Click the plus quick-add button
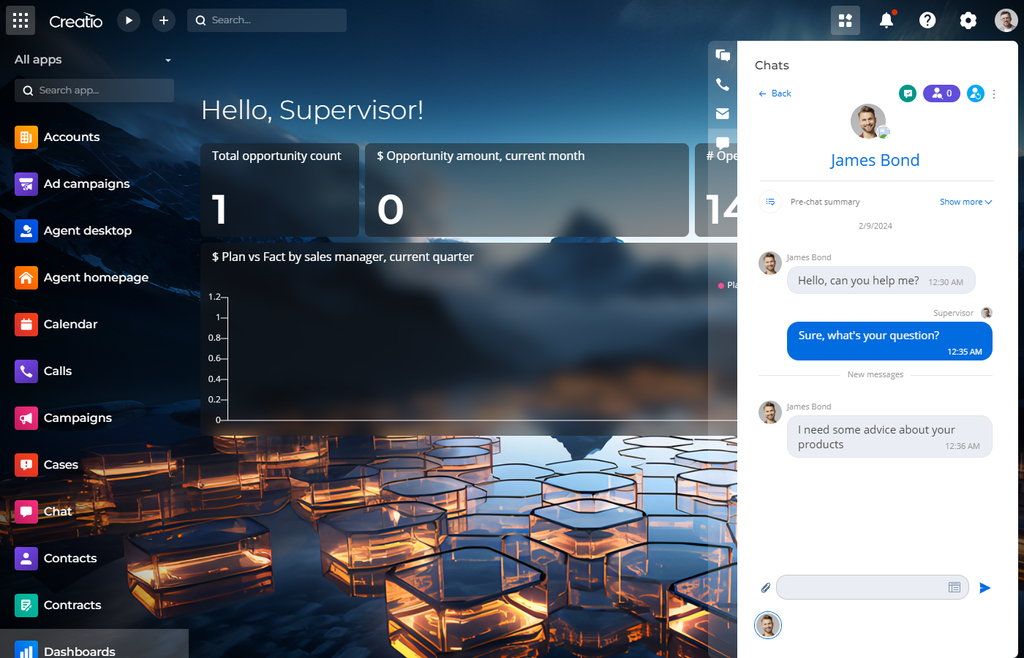Screen dimensions: 1024x658 163,20
